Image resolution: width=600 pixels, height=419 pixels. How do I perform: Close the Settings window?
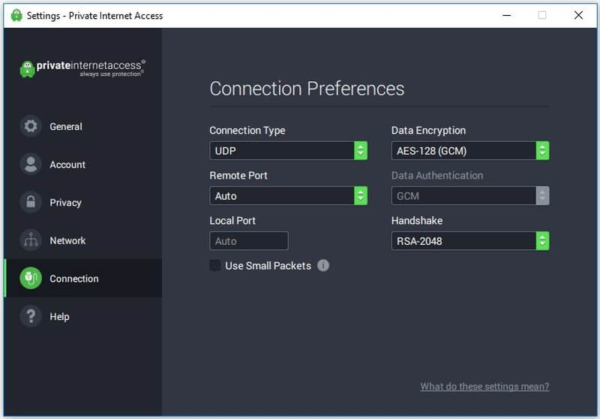(578, 15)
